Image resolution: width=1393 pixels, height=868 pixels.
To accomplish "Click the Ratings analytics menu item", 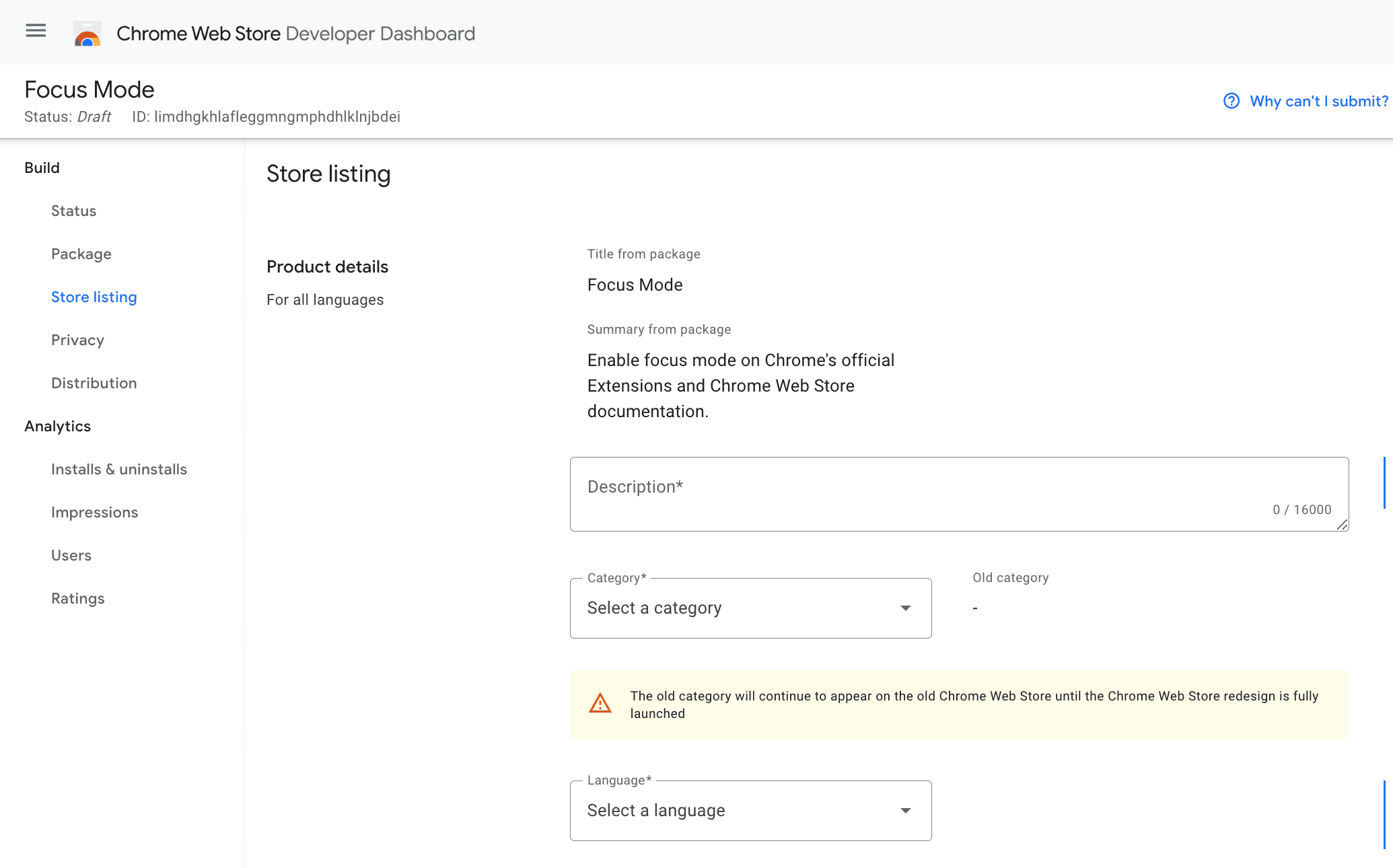I will click(x=78, y=598).
